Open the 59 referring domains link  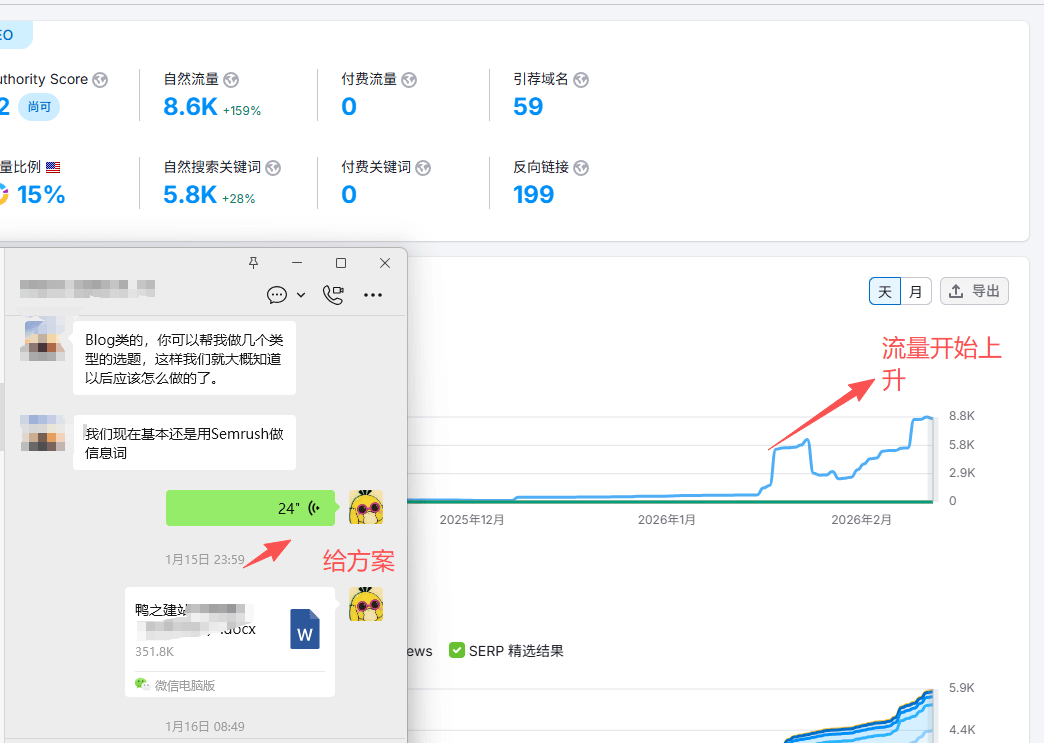pyautogui.click(x=528, y=107)
